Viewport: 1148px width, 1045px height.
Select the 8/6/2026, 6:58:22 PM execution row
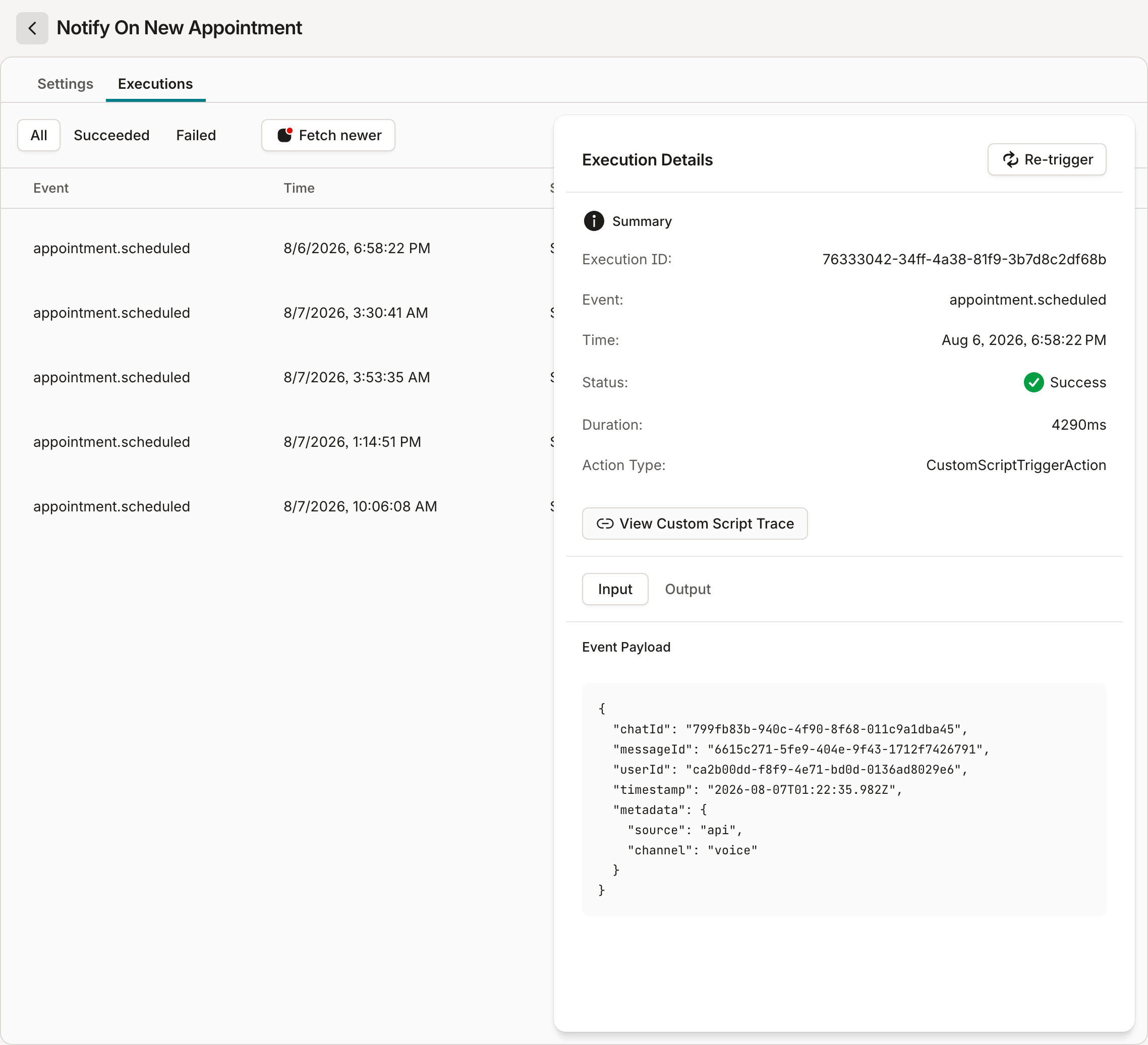pyautogui.click(x=277, y=248)
